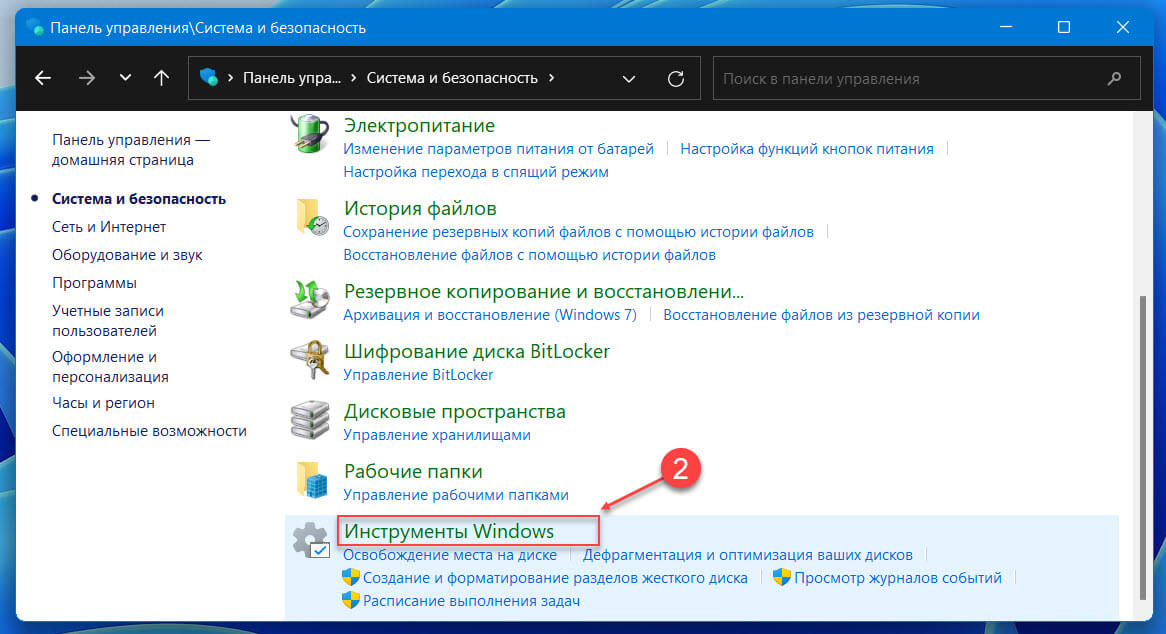Open 'Восстановление файлов из резервной копии'
Screen dimensions: 1166x634
(x=821, y=314)
